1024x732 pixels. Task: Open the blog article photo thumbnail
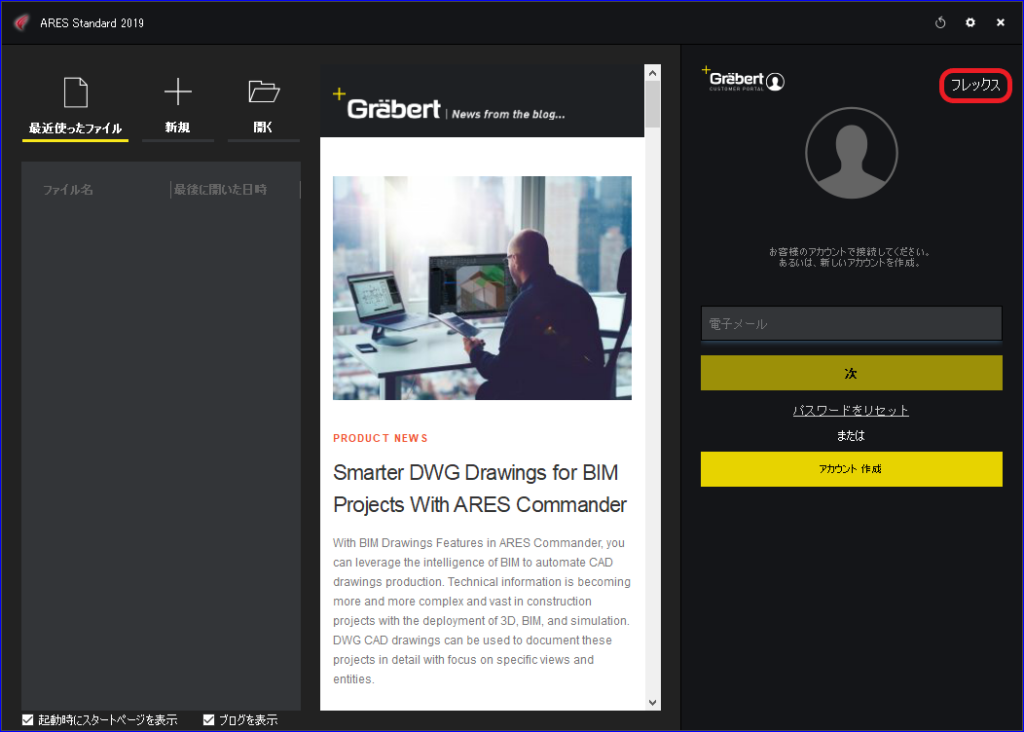click(482, 288)
